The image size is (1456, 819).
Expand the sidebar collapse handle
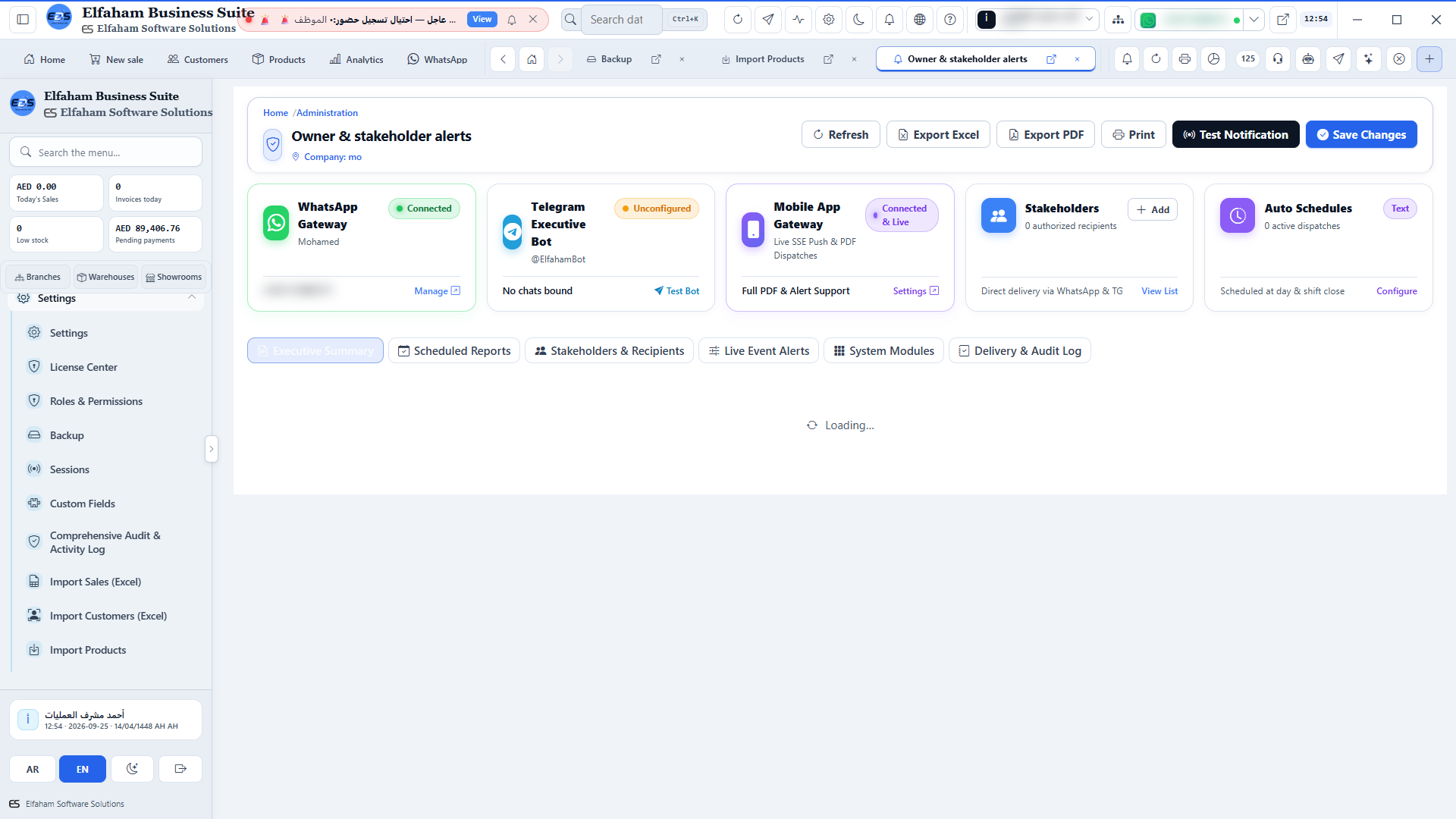(x=212, y=449)
